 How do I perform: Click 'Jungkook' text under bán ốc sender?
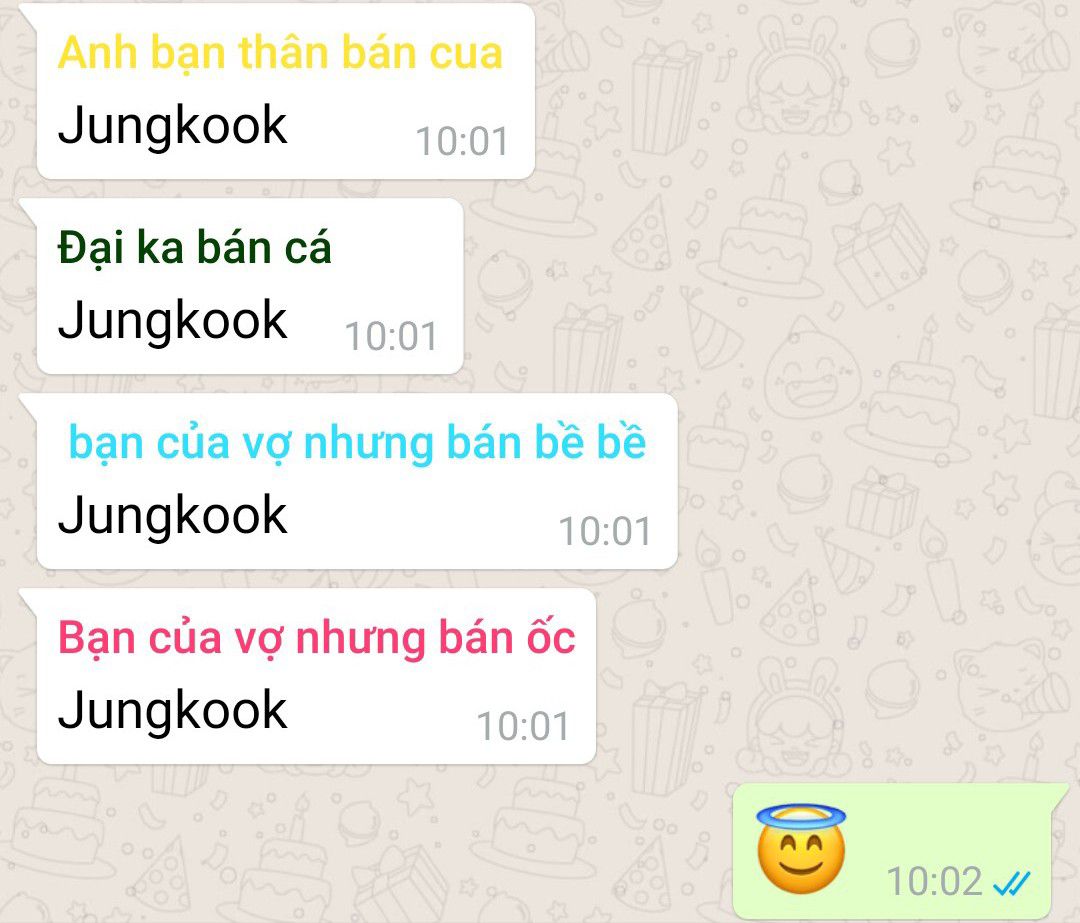click(172, 711)
